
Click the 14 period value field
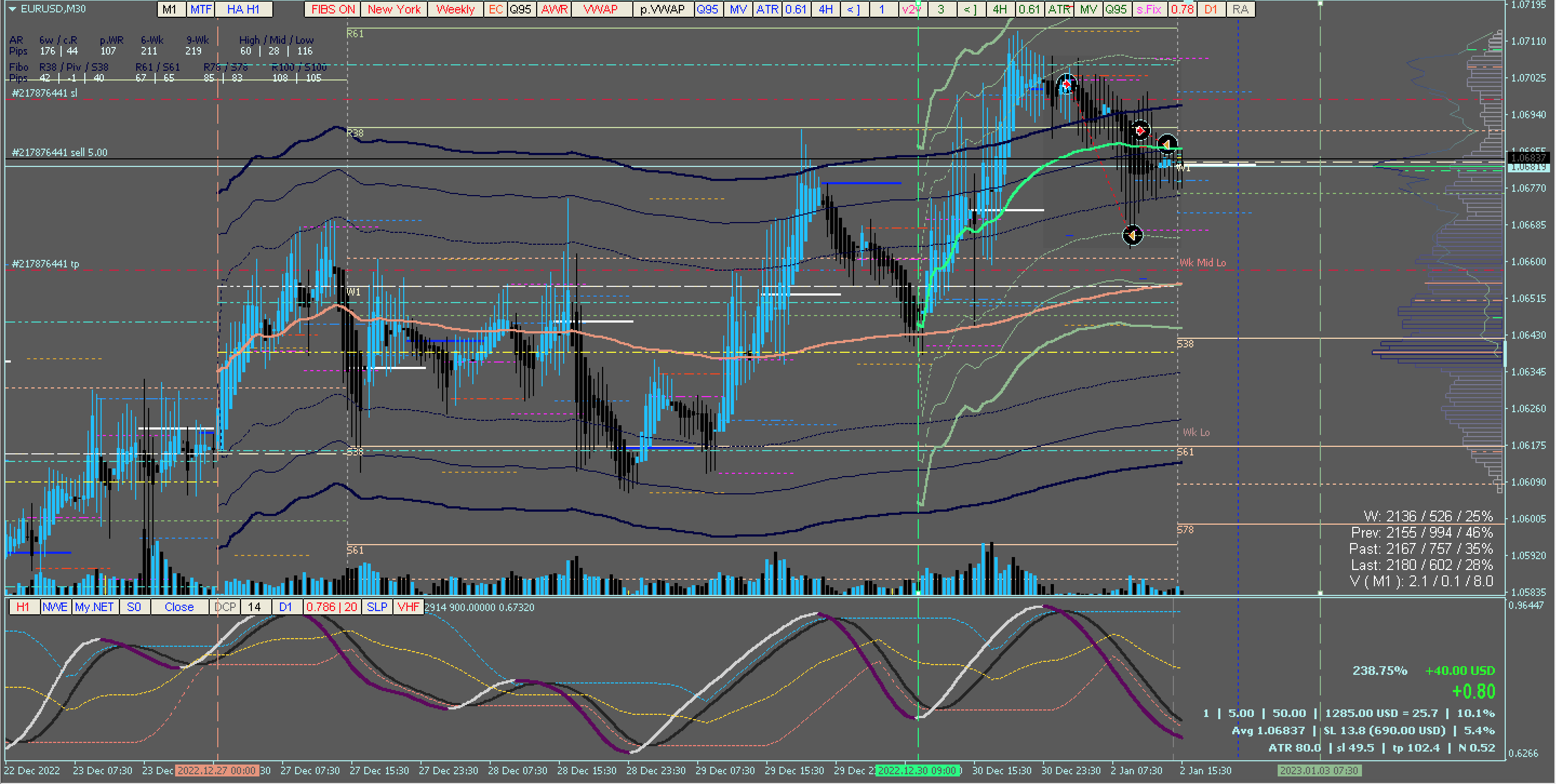[255, 607]
